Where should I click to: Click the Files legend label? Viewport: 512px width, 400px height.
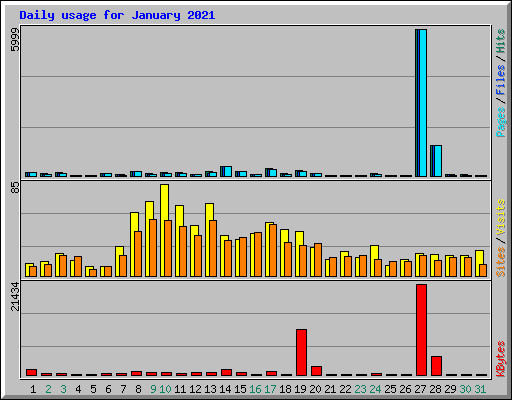[500, 80]
